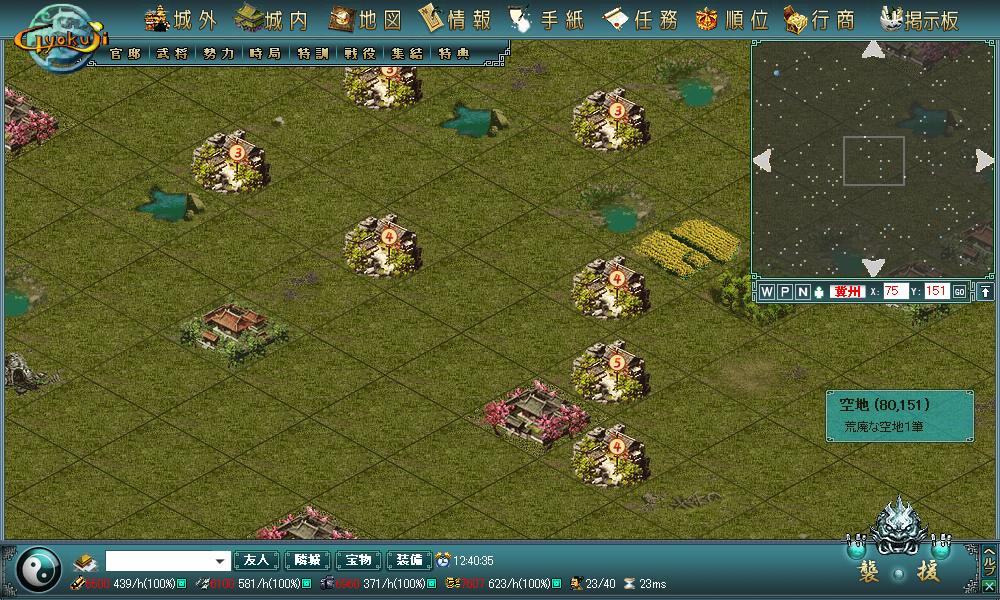Open the 宝物 treasures panel

click(x=358, y=560)
